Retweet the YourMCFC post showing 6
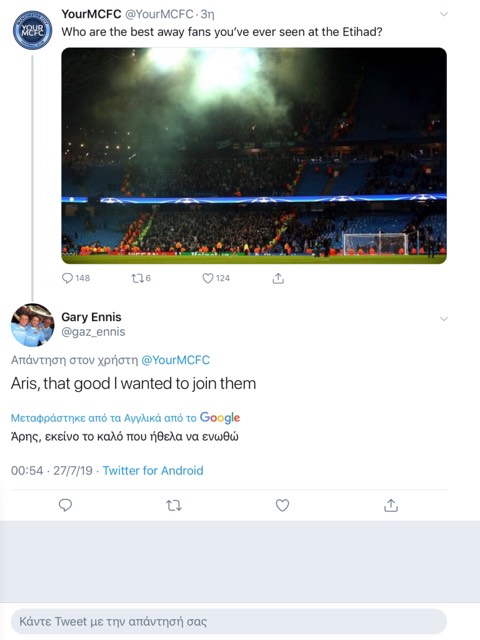 141,278
